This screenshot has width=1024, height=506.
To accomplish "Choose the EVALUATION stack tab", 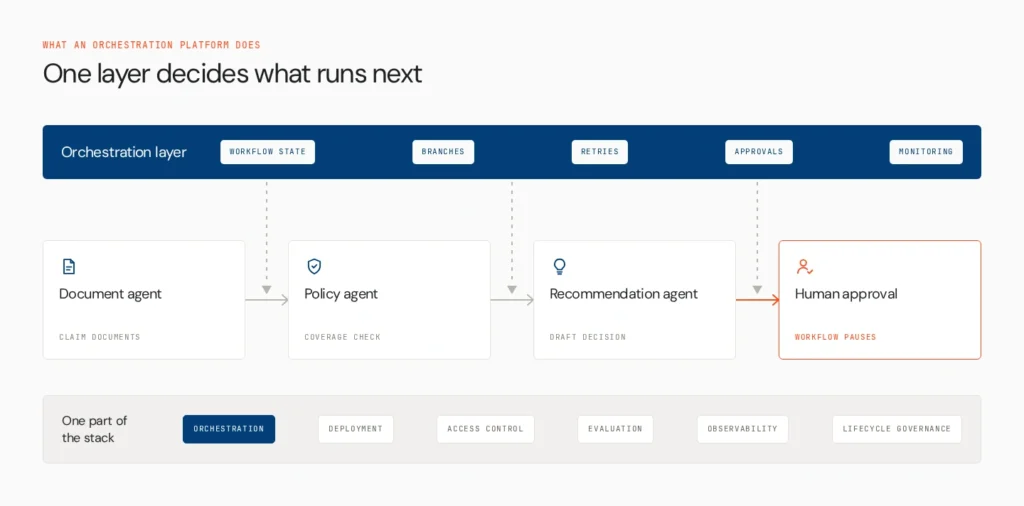I will tap(615, 429).
